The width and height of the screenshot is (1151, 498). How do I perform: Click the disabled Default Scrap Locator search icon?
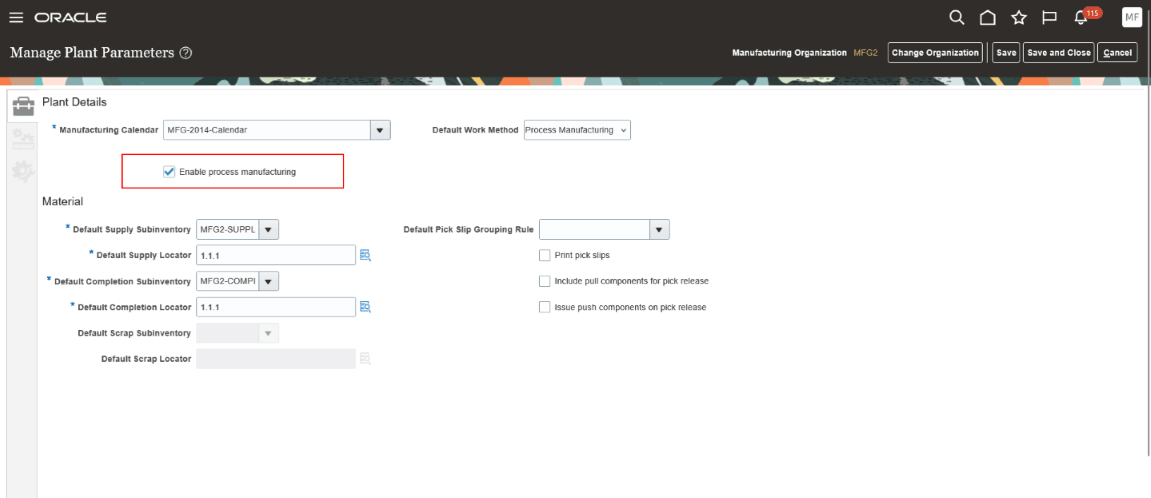pos(366,358)
